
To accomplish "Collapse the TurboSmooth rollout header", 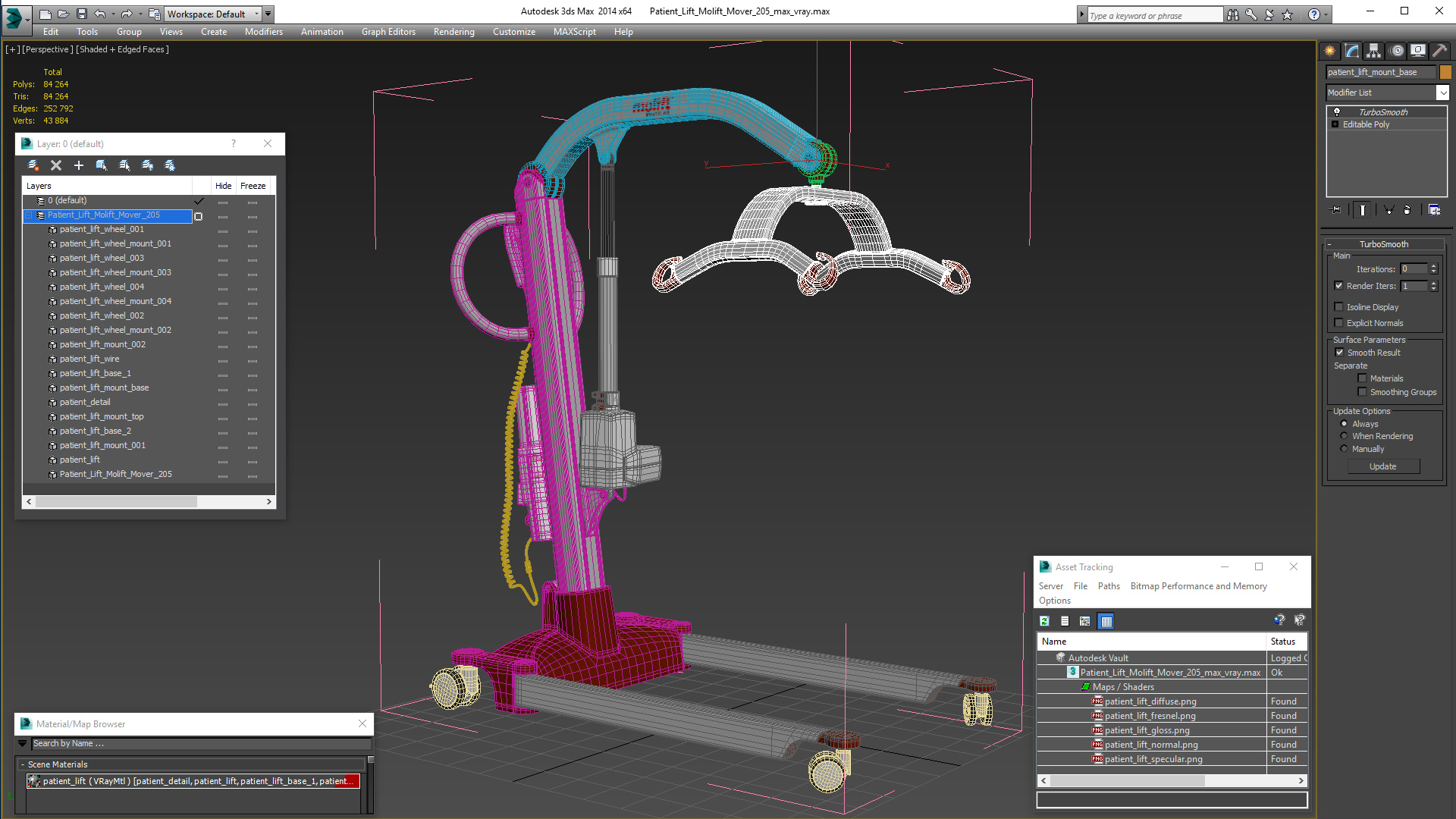I will pyautogui.click(x=1384, y=244).
